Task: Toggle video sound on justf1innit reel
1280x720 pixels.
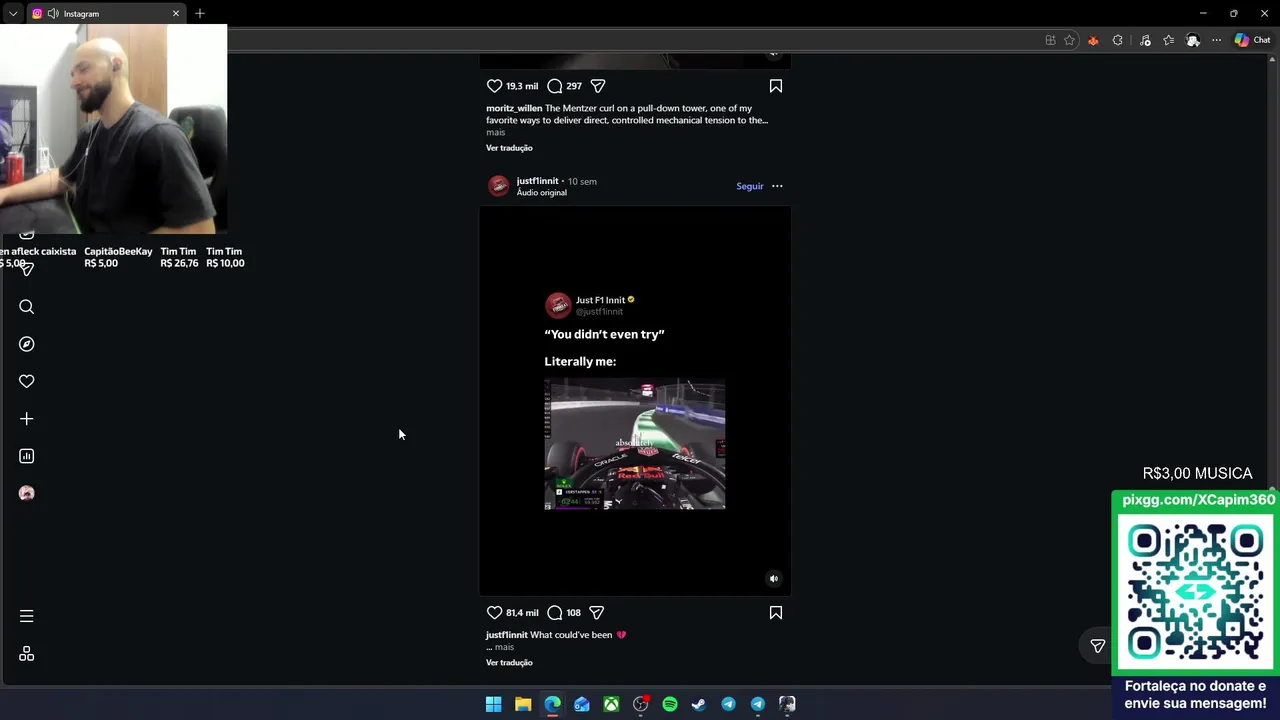Action: [773, 578]
